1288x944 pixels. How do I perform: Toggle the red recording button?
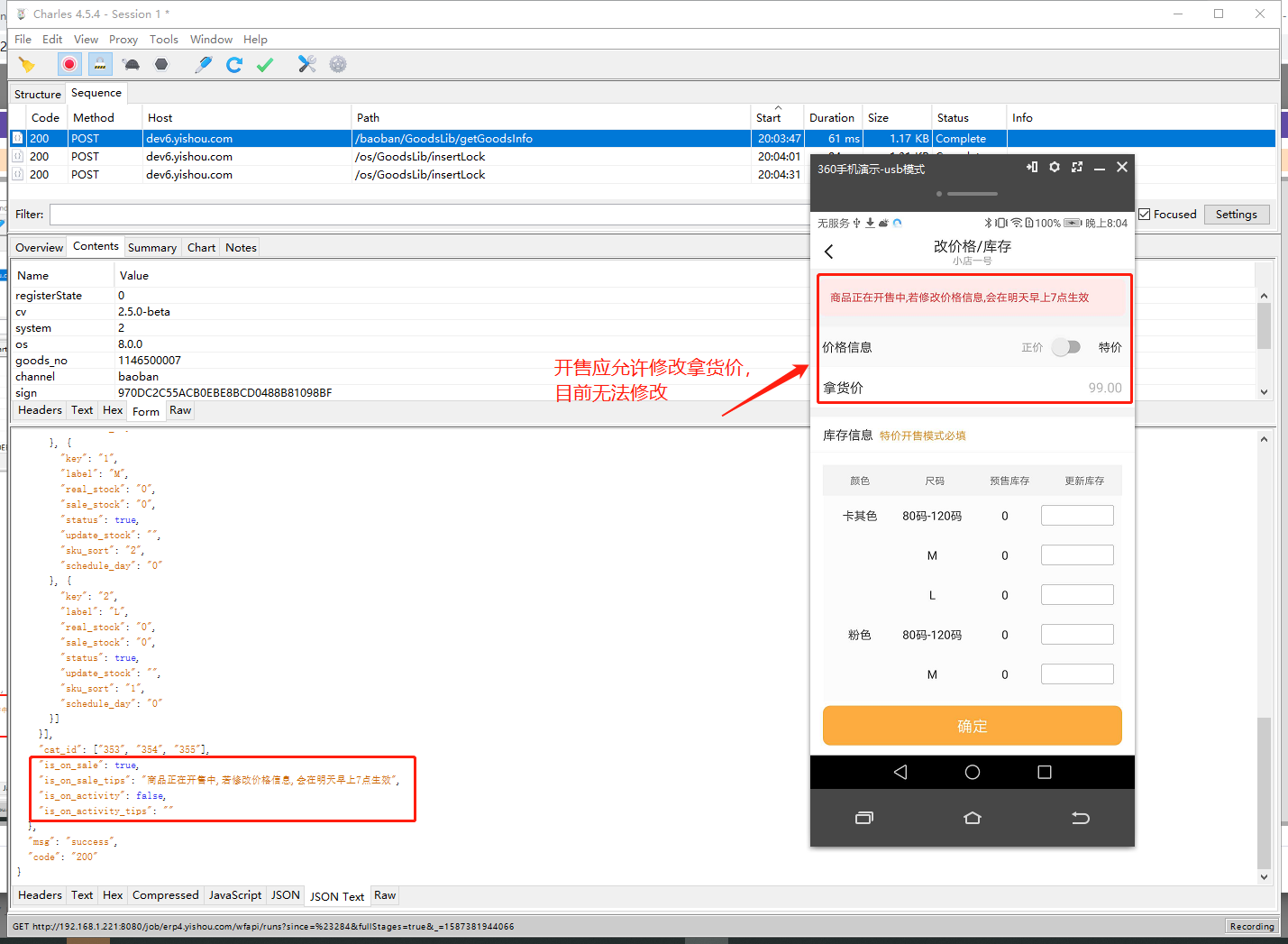[69, 64]
